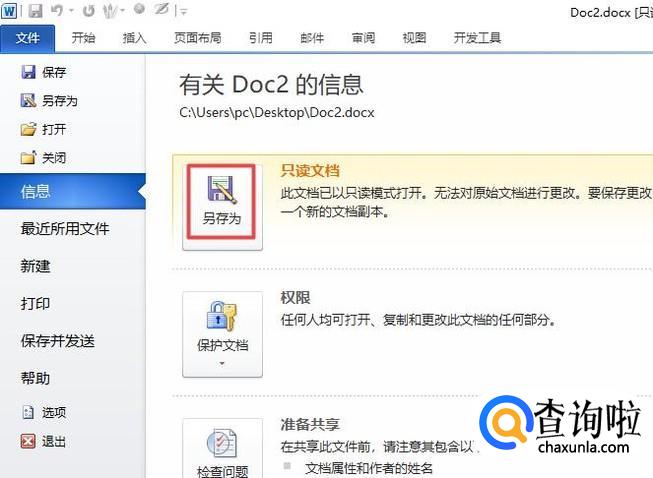Switch to the 视图 ribbon tab
This screenshot has width=653, height=478.
pos(414,38)
